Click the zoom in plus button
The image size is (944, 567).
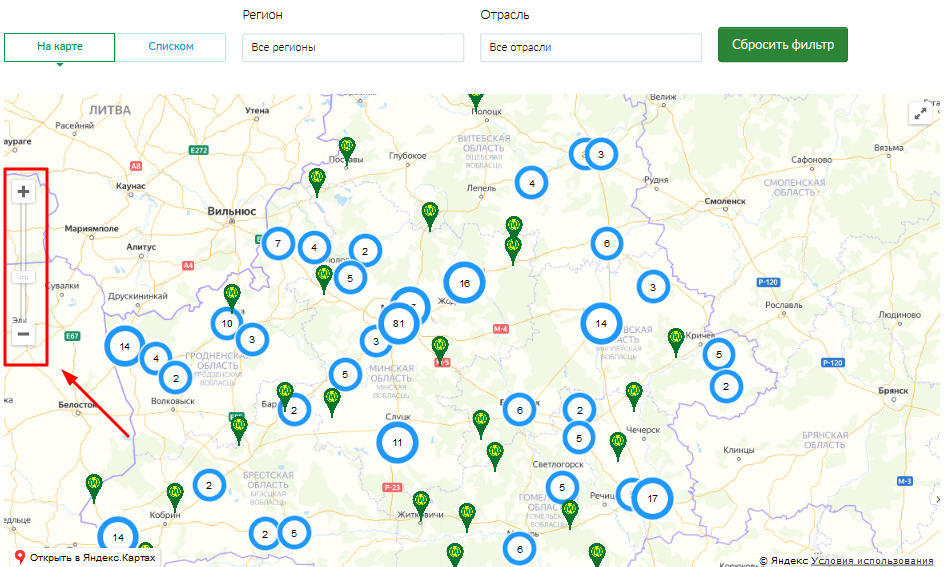[24, 190]
